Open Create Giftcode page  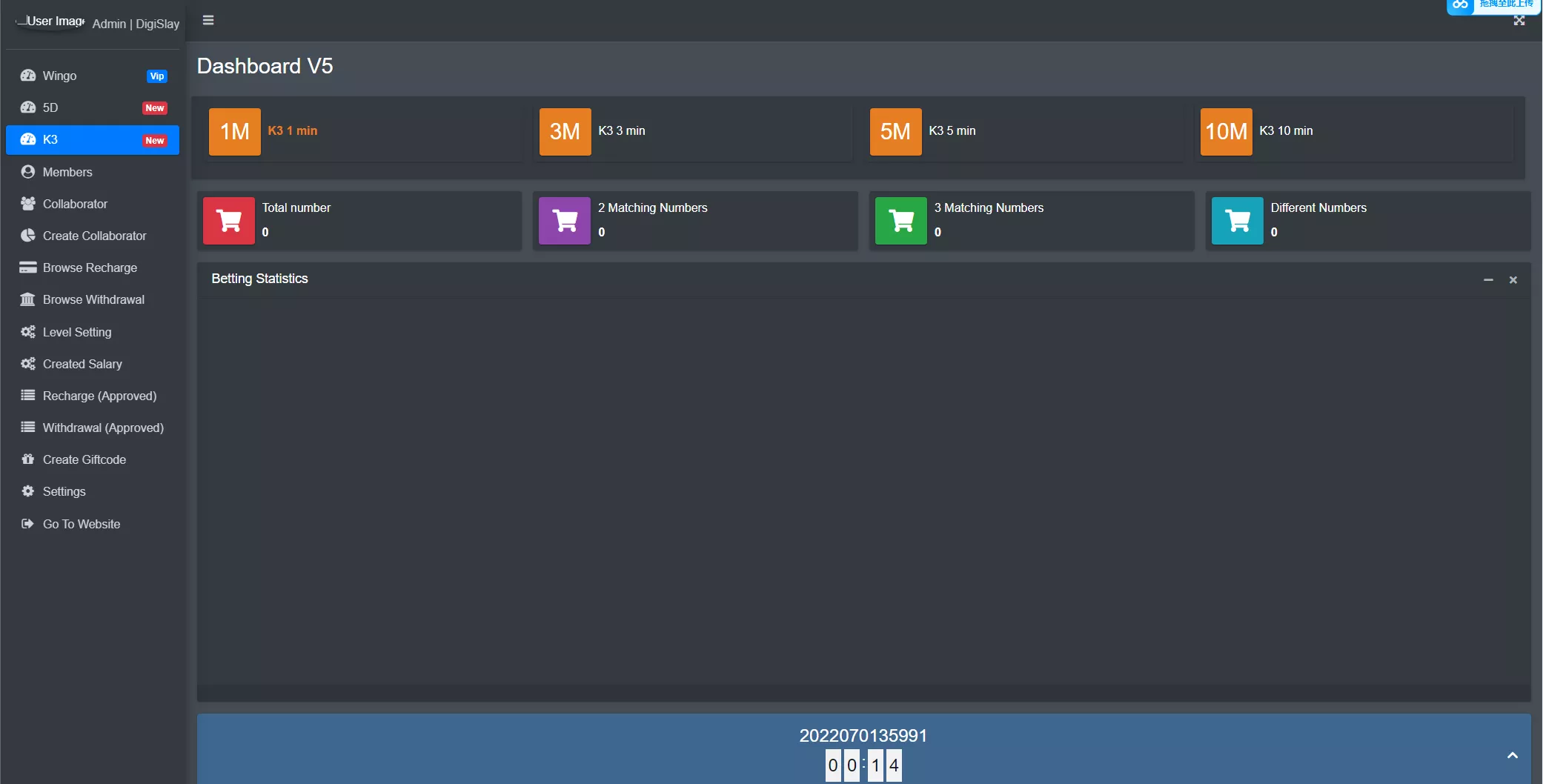[84, 459]
